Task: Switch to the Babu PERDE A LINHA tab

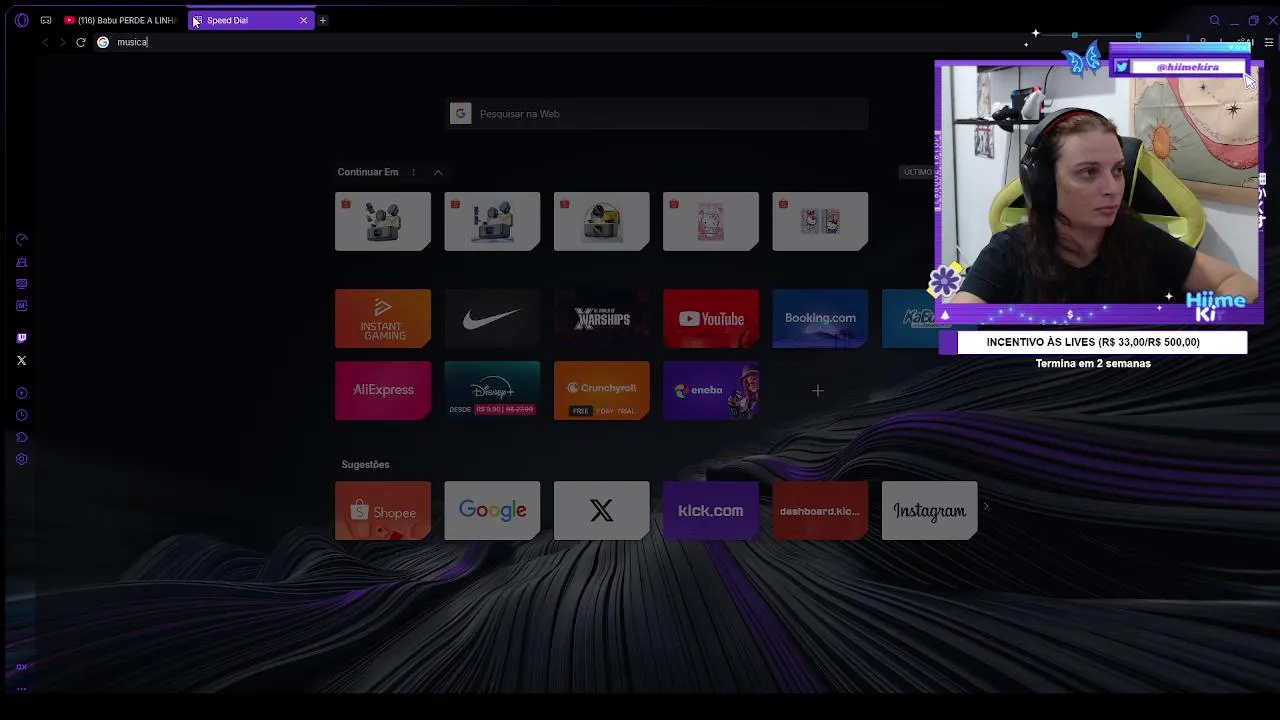Action: click(x=119, y=20)
